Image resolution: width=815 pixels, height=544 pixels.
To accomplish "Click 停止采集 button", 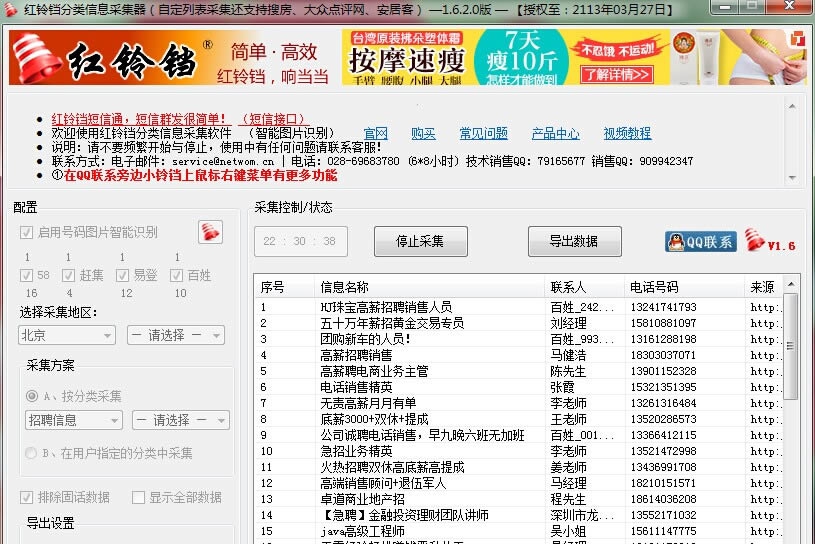I will coord(420,242).
